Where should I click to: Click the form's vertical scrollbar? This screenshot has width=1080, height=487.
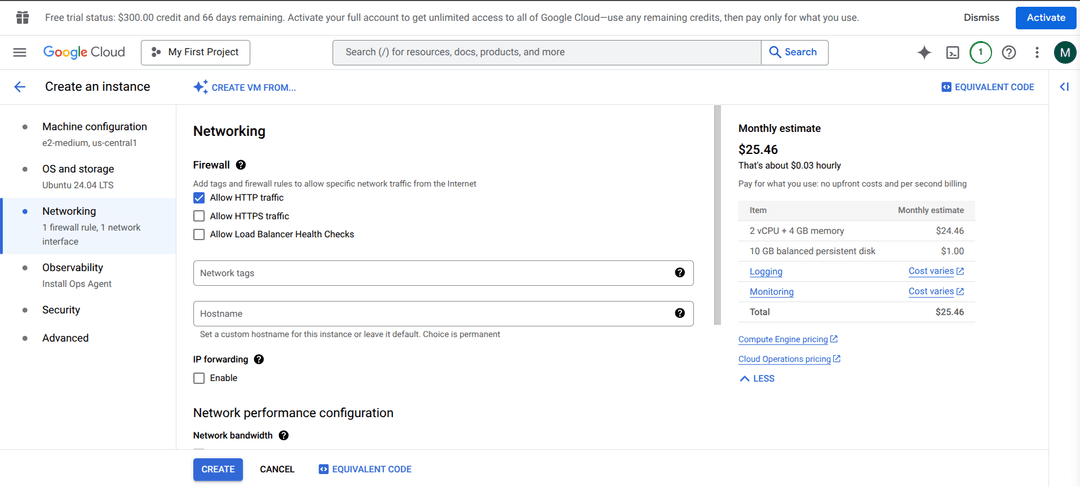point(717,215)
